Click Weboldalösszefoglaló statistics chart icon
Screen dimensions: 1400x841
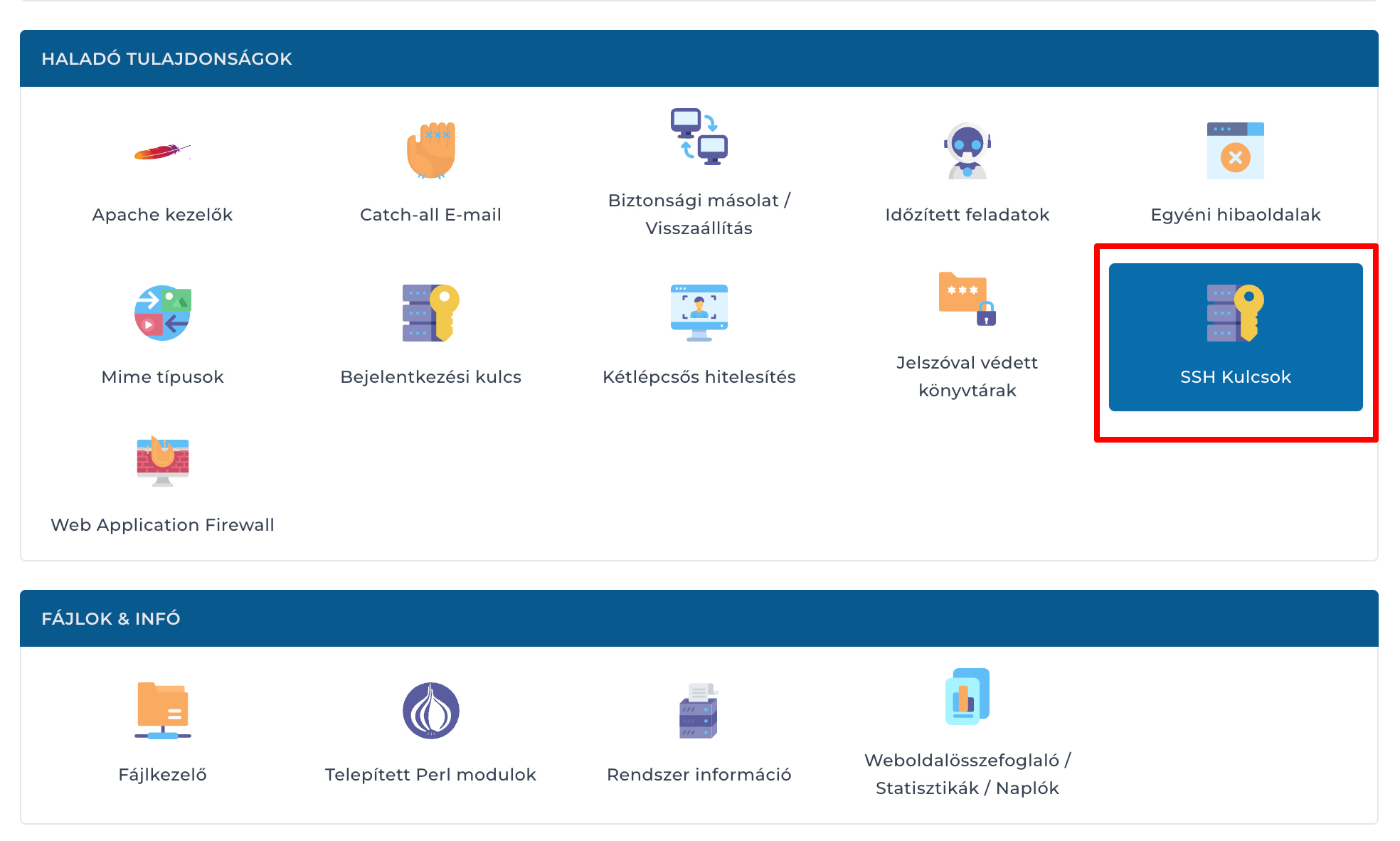[x=967, y=697]
